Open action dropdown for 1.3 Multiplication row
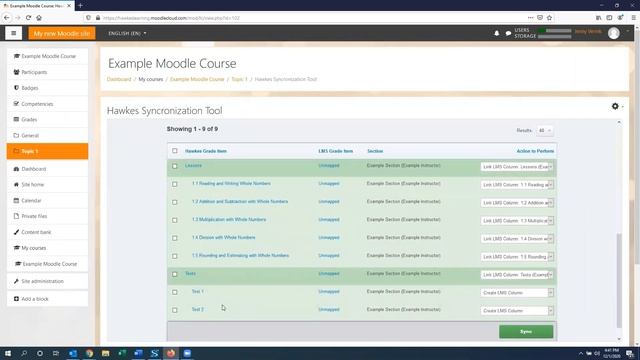 point(517,221)
